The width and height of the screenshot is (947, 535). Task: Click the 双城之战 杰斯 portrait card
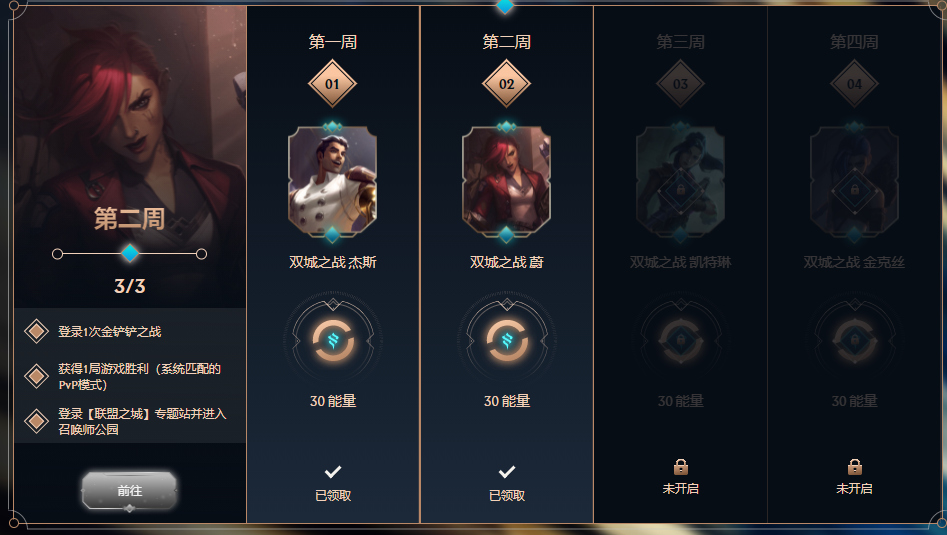[x=332, y=181]
